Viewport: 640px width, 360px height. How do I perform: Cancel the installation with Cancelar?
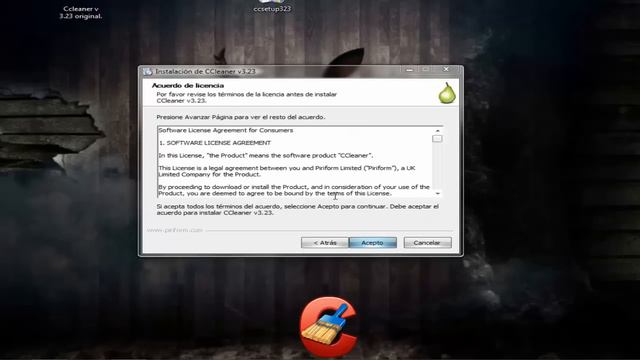(x=427, y=242)
